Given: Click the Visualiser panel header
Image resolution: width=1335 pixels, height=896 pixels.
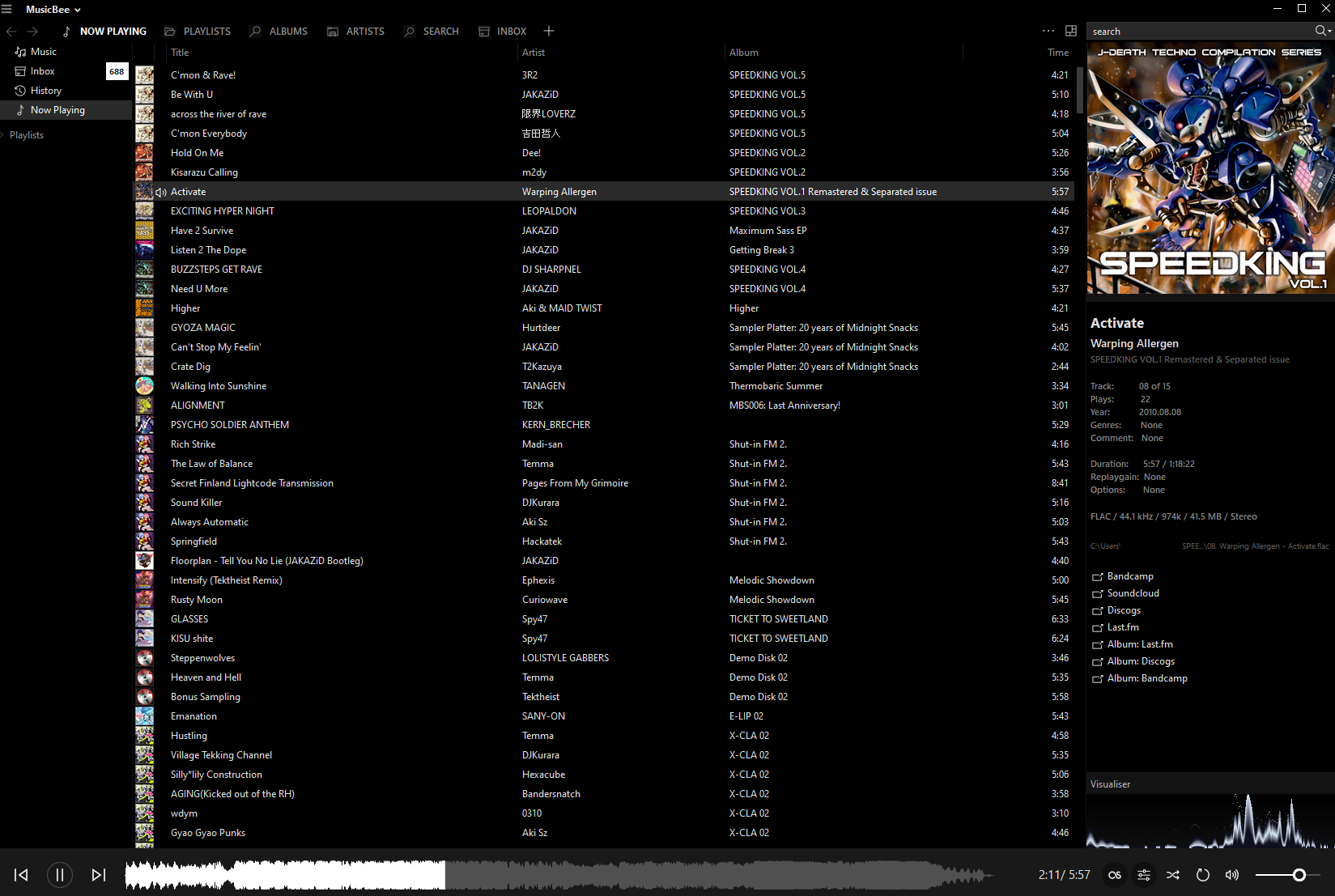Looking at the screenshot, I should 1210,784.
